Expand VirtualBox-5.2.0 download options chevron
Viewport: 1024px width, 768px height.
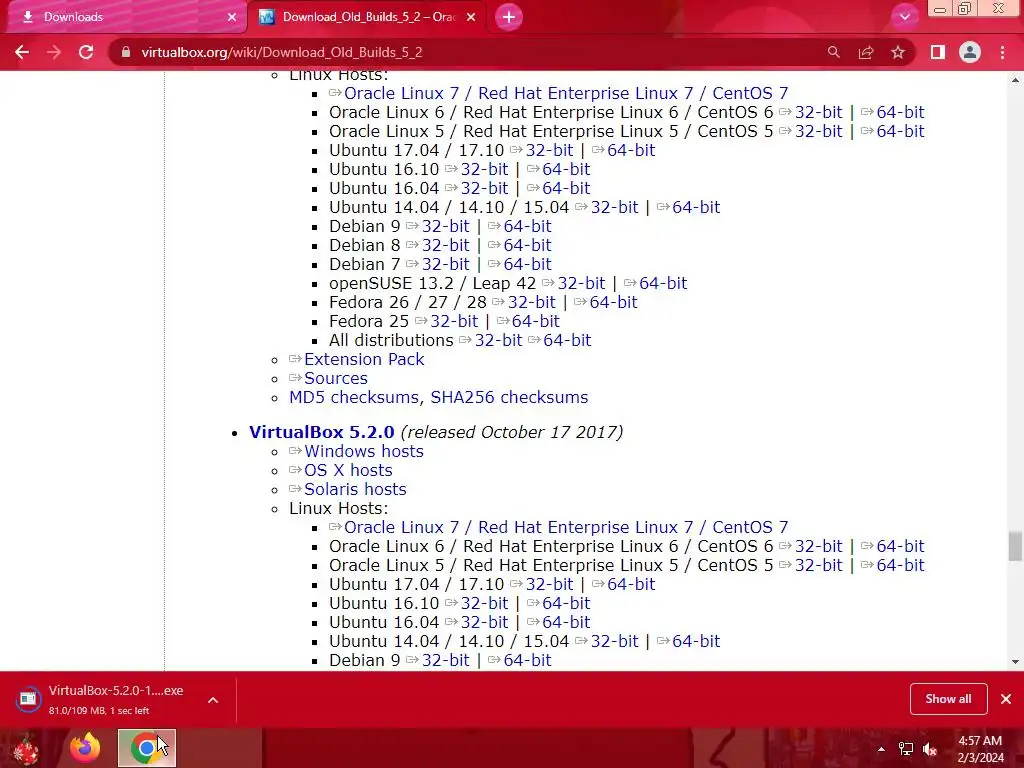(213, 700)
